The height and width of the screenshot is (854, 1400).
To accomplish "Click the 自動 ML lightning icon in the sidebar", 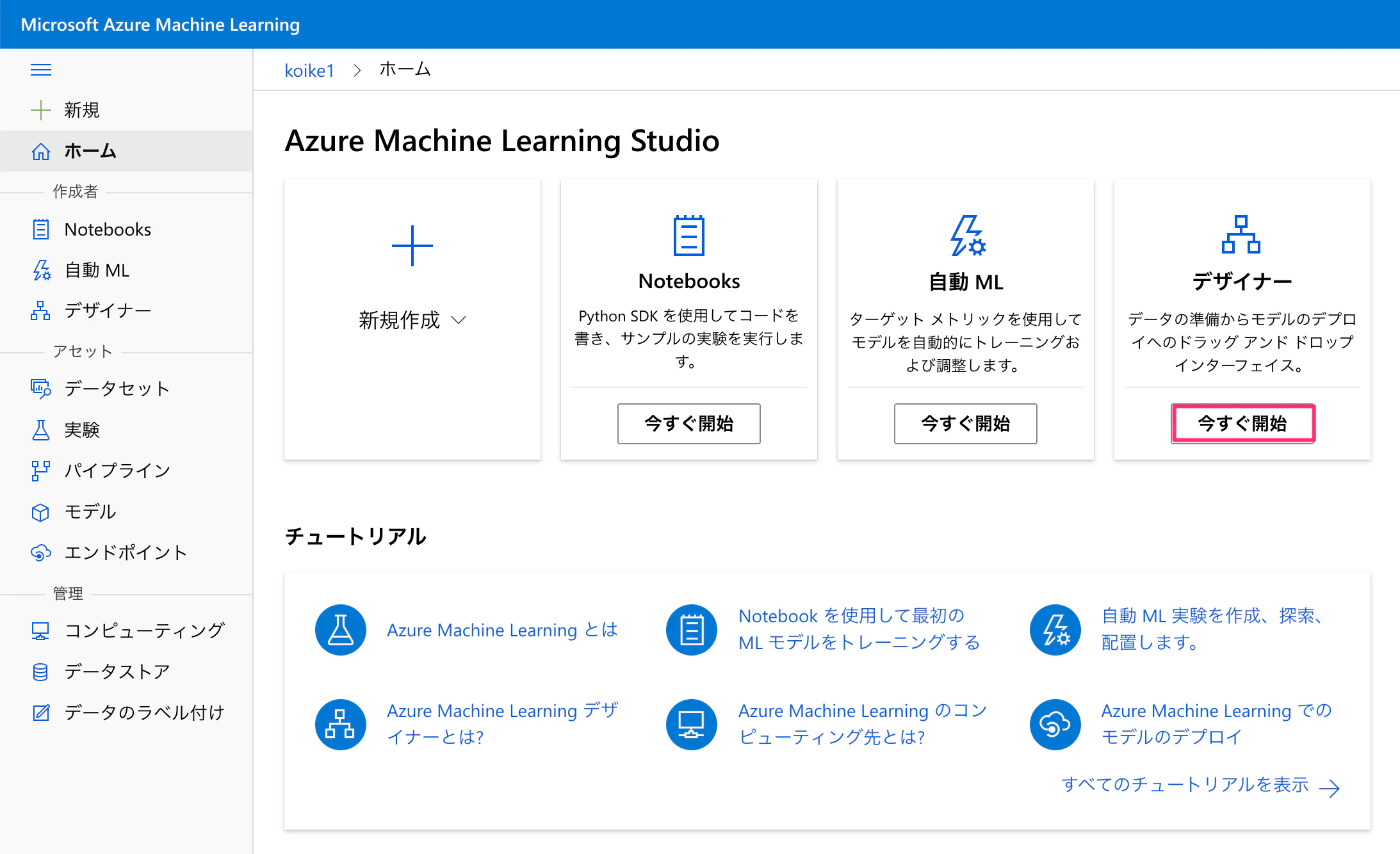I will click(41, 270).
